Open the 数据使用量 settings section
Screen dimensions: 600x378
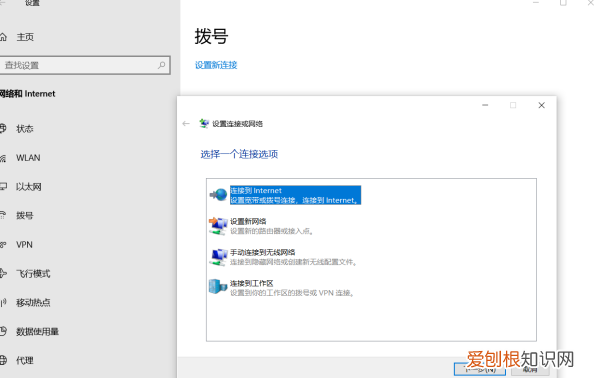[x=37, y=331]
